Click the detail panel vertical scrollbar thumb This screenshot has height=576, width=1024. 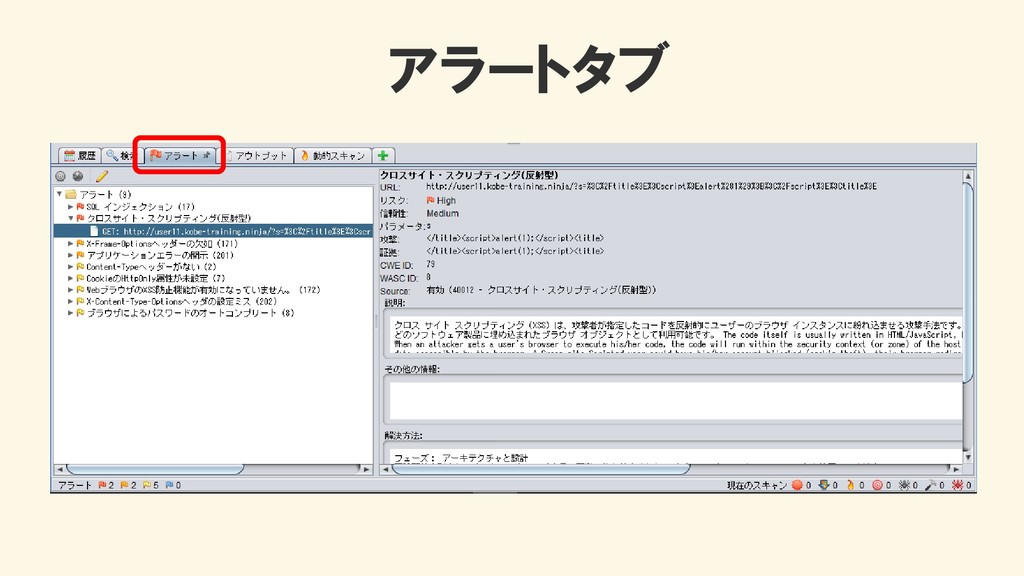(x=968, y=282)
